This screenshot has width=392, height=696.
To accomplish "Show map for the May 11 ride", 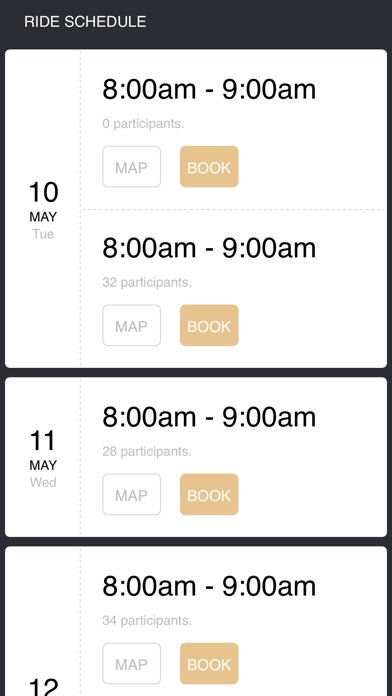I will pyautogui.click(x=131, y=494).
